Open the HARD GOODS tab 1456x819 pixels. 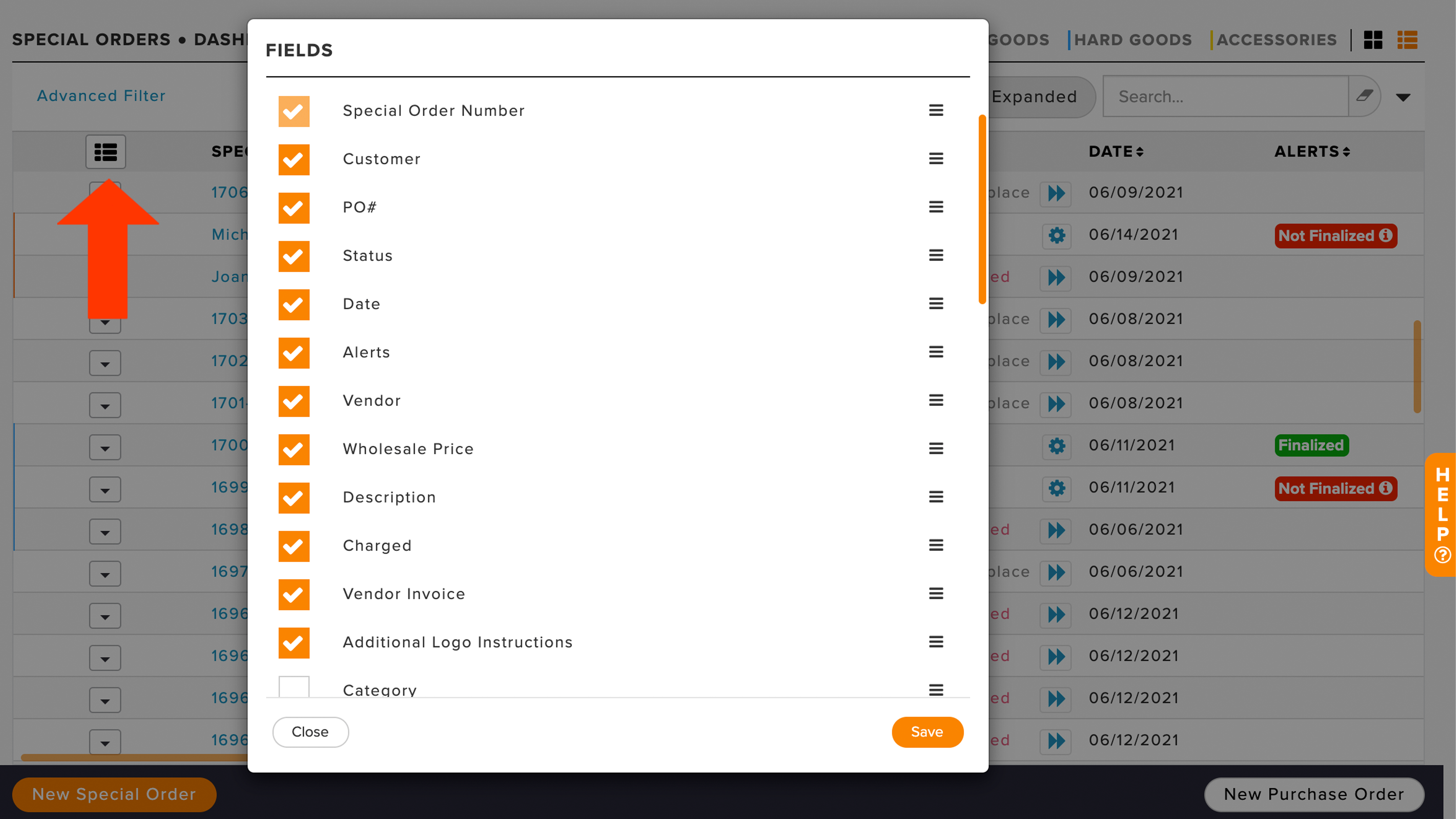[1133, 40]
